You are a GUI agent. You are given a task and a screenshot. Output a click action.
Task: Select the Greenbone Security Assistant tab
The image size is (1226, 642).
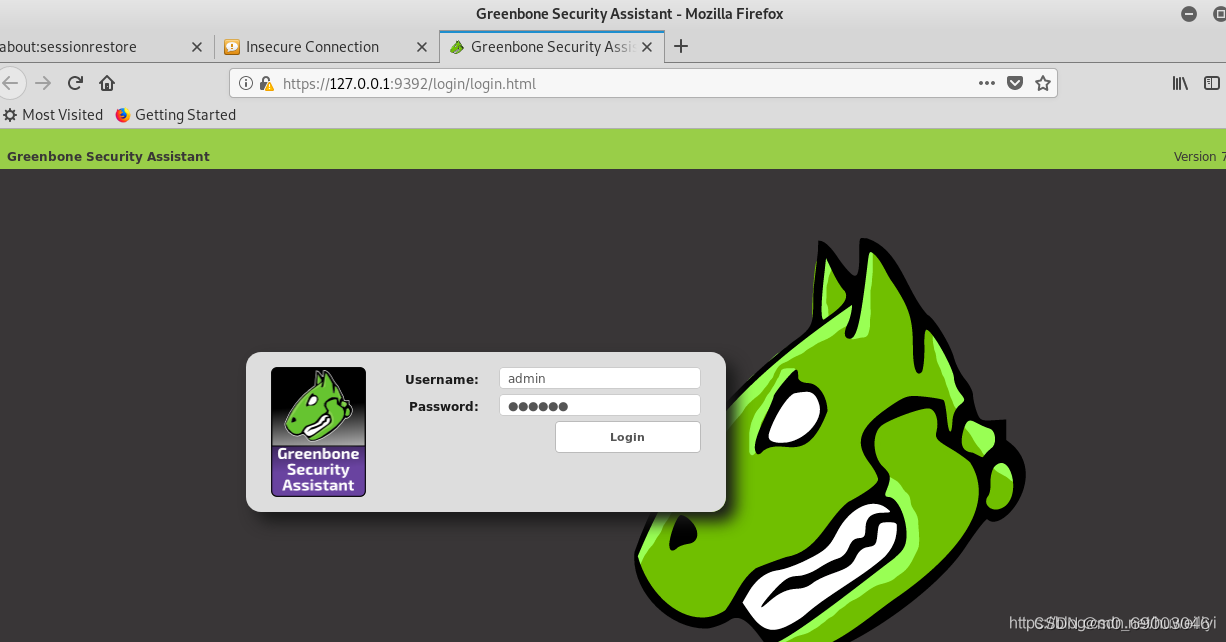552,47
